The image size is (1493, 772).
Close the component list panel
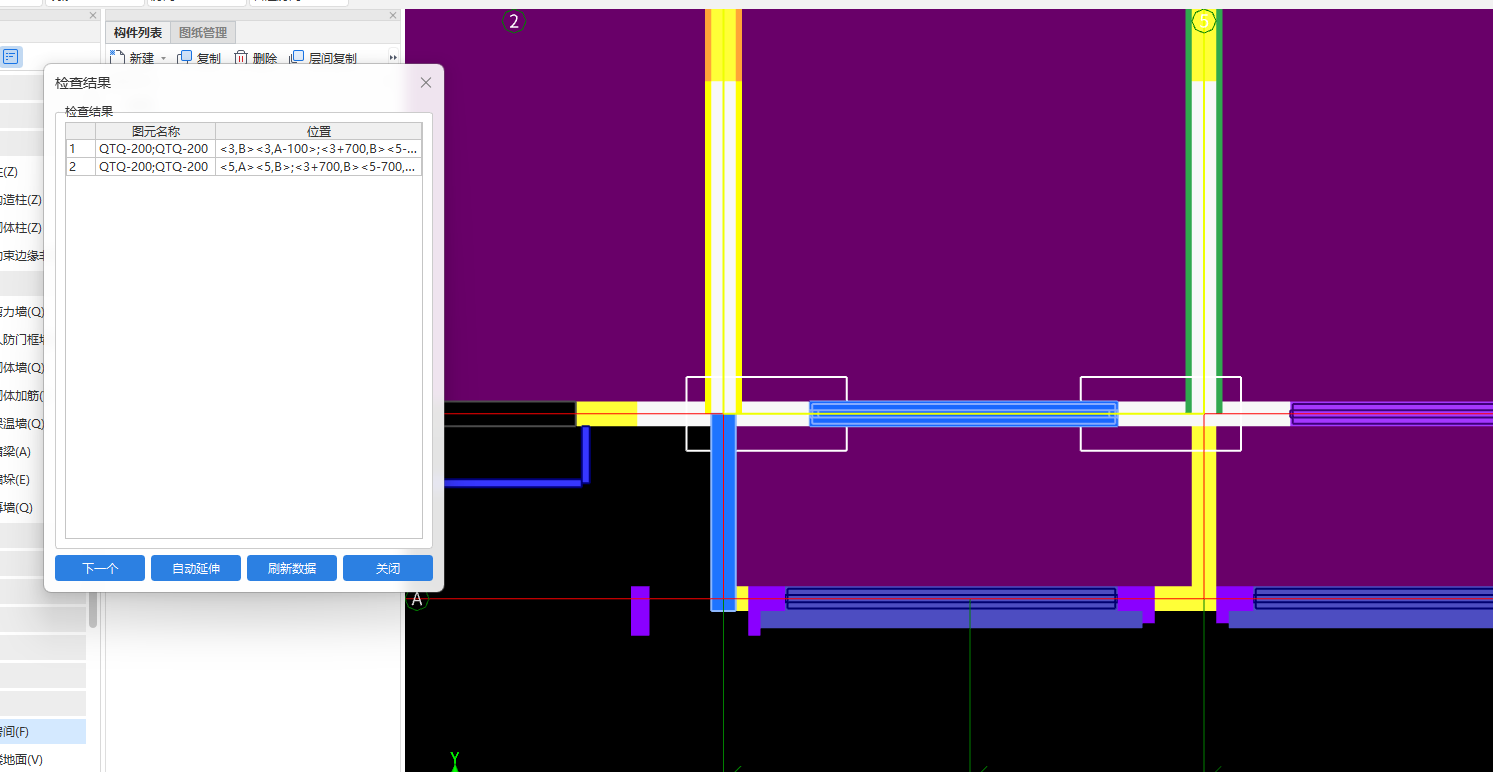(x=392, y=16)
